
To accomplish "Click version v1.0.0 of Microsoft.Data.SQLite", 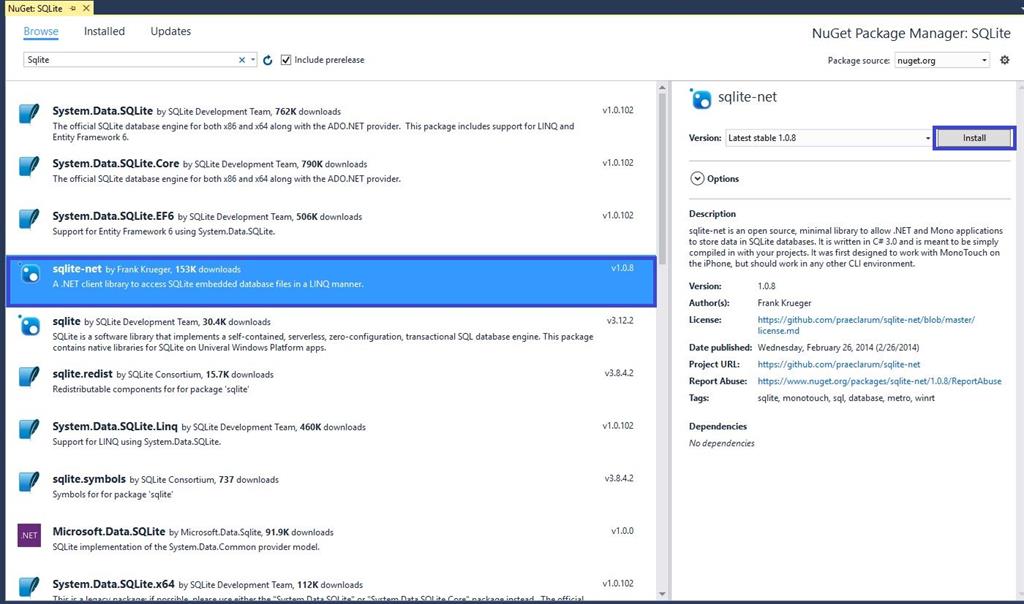I will point(622,531).
